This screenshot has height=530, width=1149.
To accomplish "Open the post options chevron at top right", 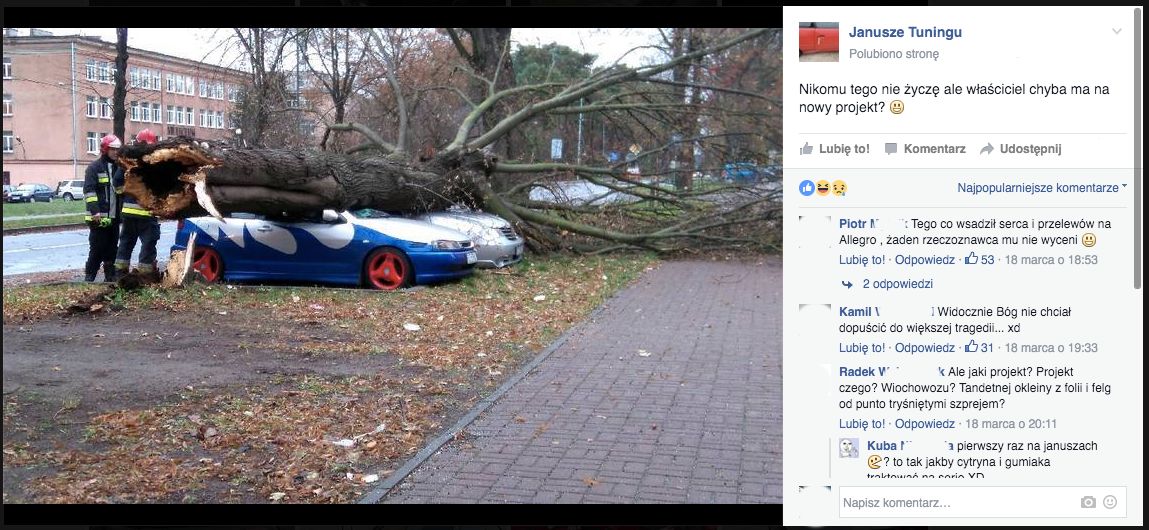I will coord(1117,31).
